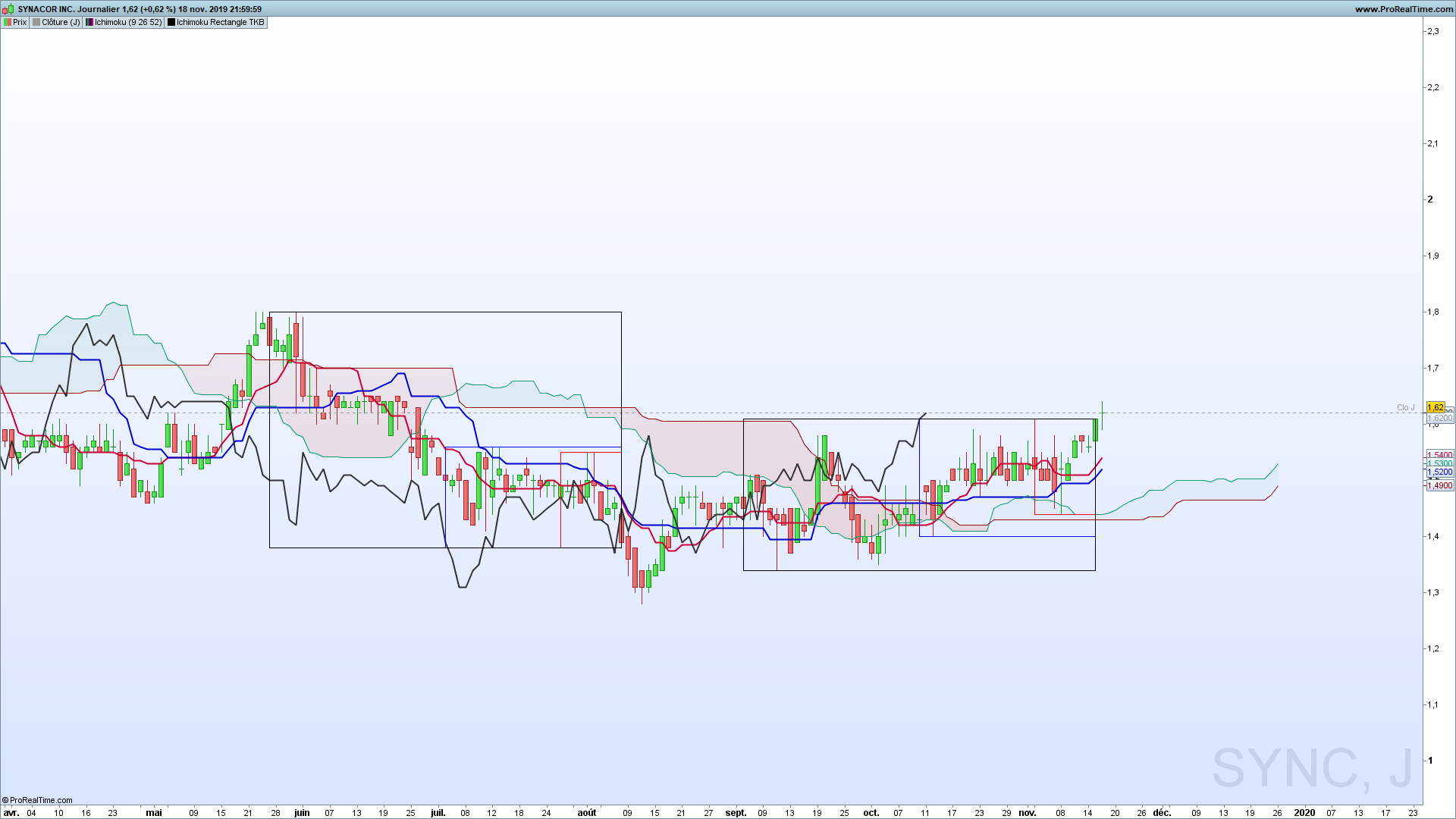Viewport: 1456px width, 819px height.
Task: Click the 1,7 price scale label
Action: pyautogui.click(x=1432, y=368)
